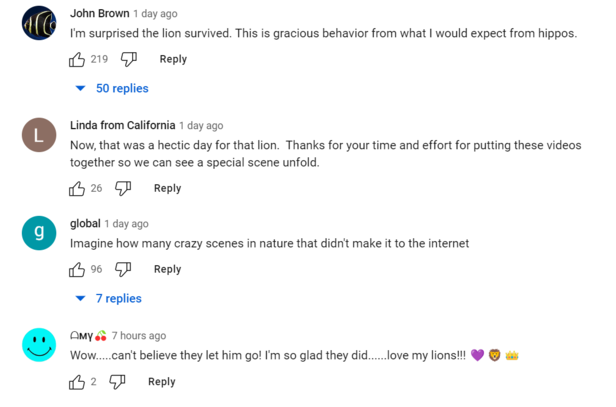
Task: Thumbs down the comment by global
Action: pos(123,269)
